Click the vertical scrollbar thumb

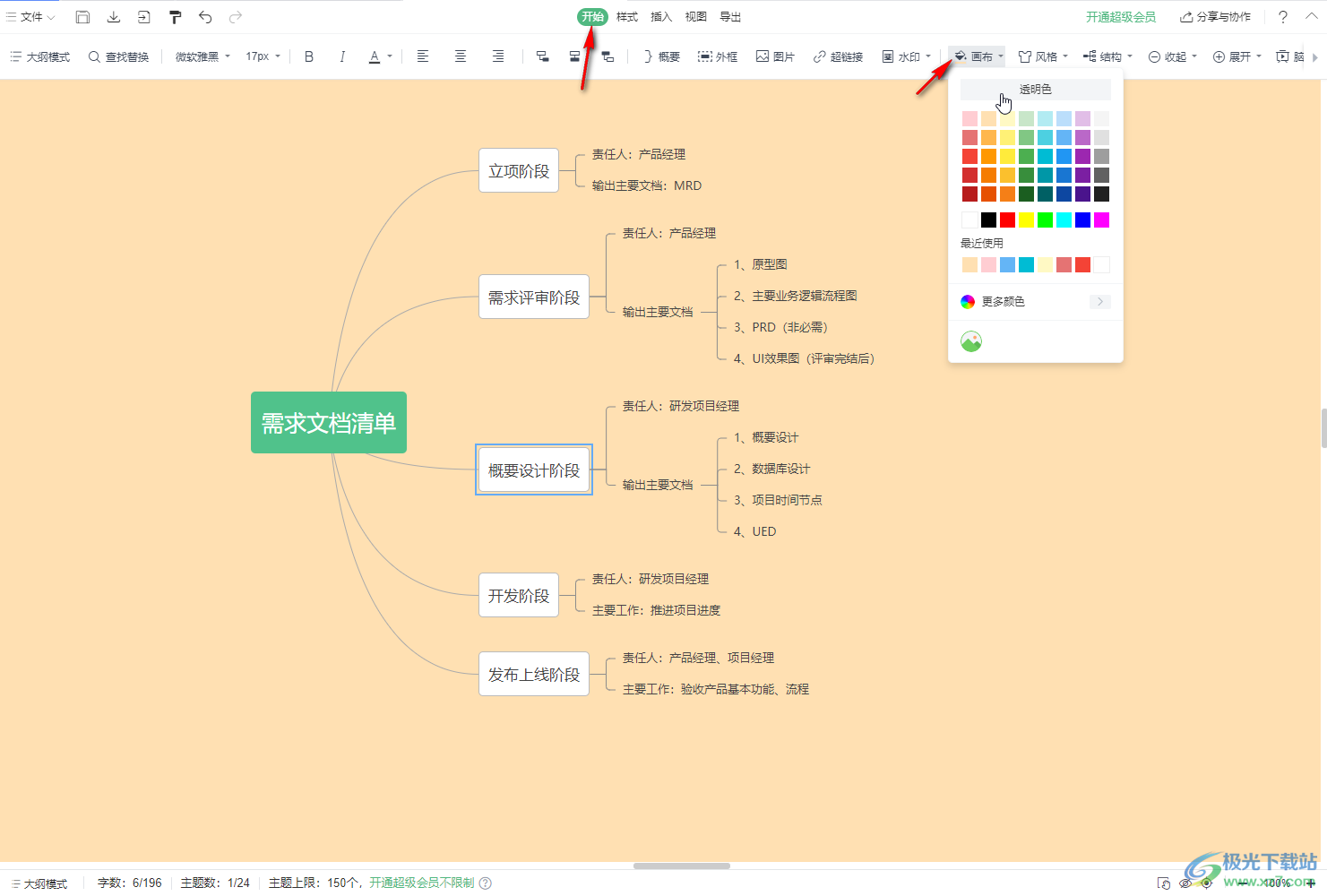[x=1323, y=428]
